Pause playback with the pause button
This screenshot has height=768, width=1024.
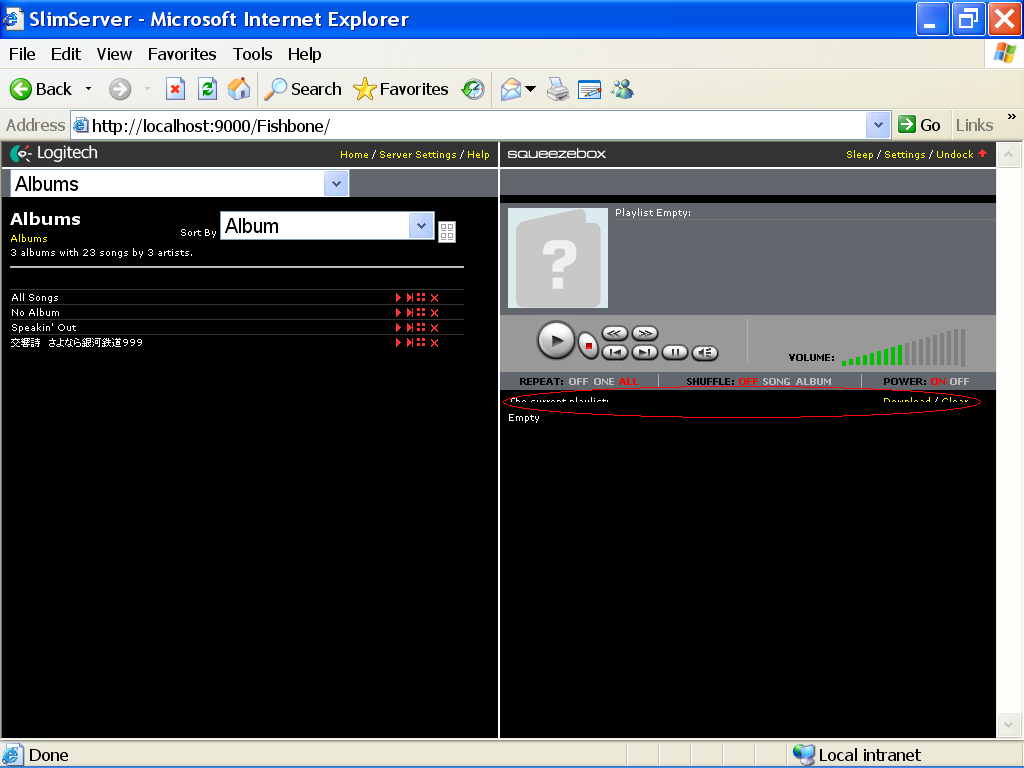(675, 352)
